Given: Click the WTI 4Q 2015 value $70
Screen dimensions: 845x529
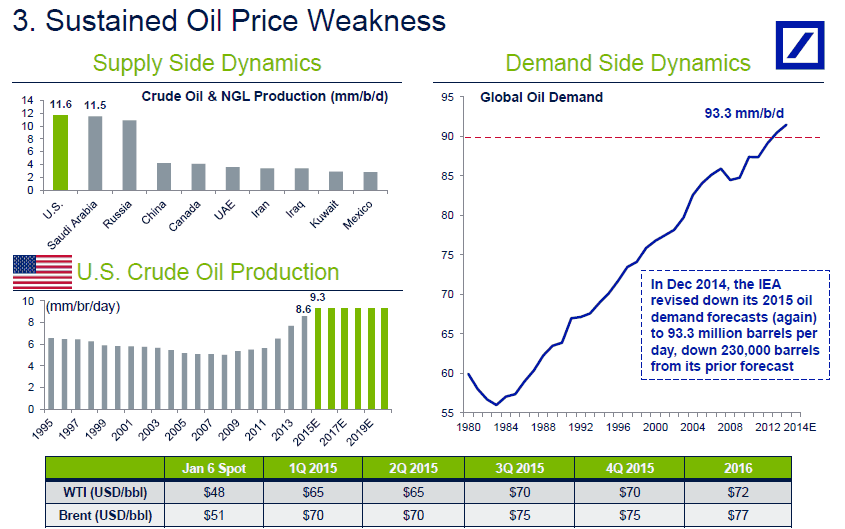Looking at the screenshot, I should (x=629, y=492).
